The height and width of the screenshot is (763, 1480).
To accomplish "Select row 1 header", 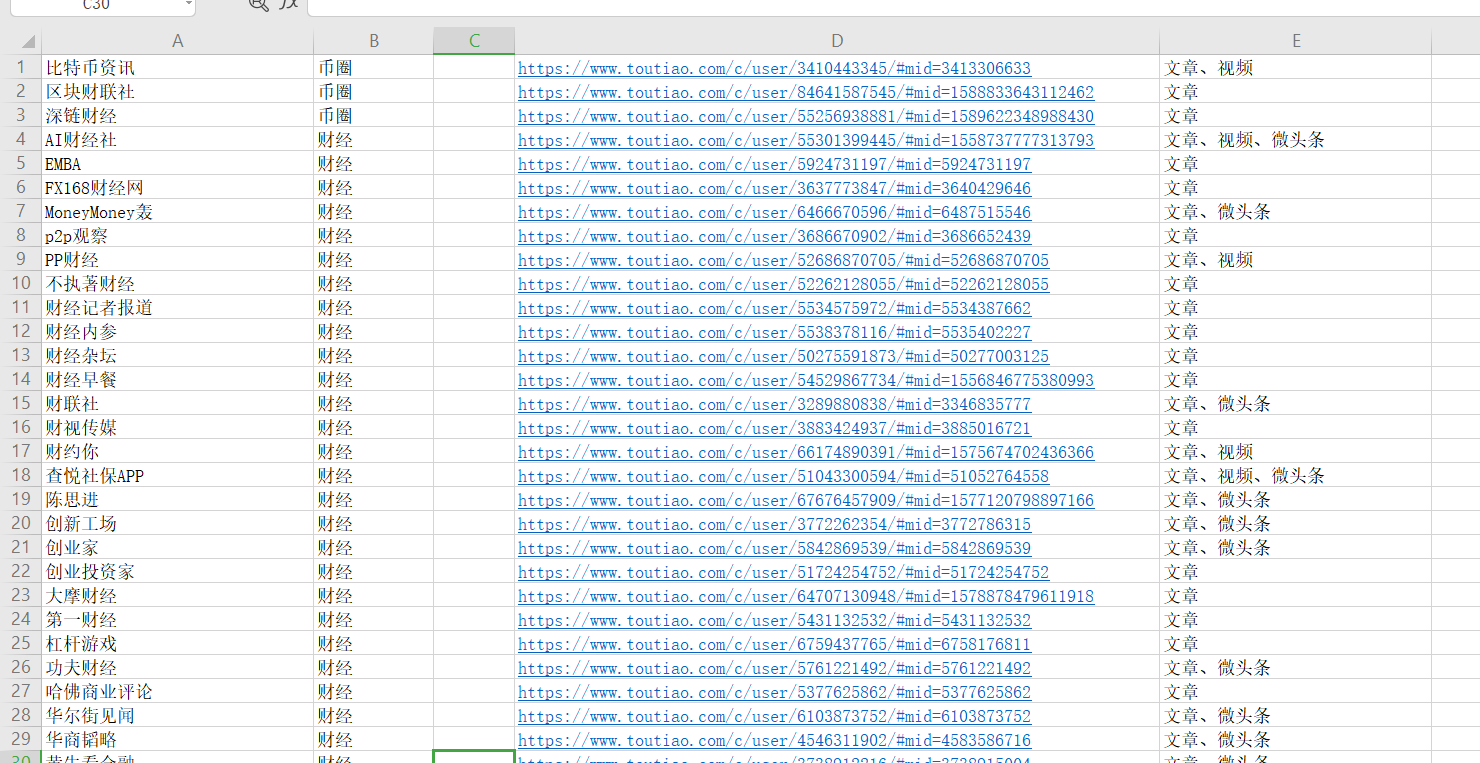I will [20, 68].
